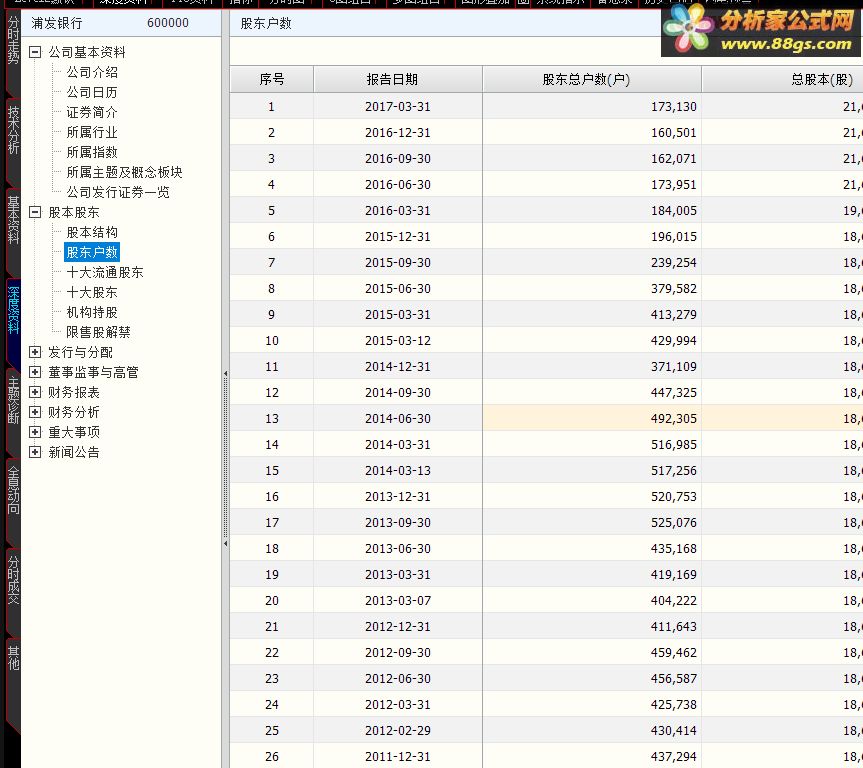863x768 pixels.
Task: Open 所属指数 tree item
Action: click(92, 152)
